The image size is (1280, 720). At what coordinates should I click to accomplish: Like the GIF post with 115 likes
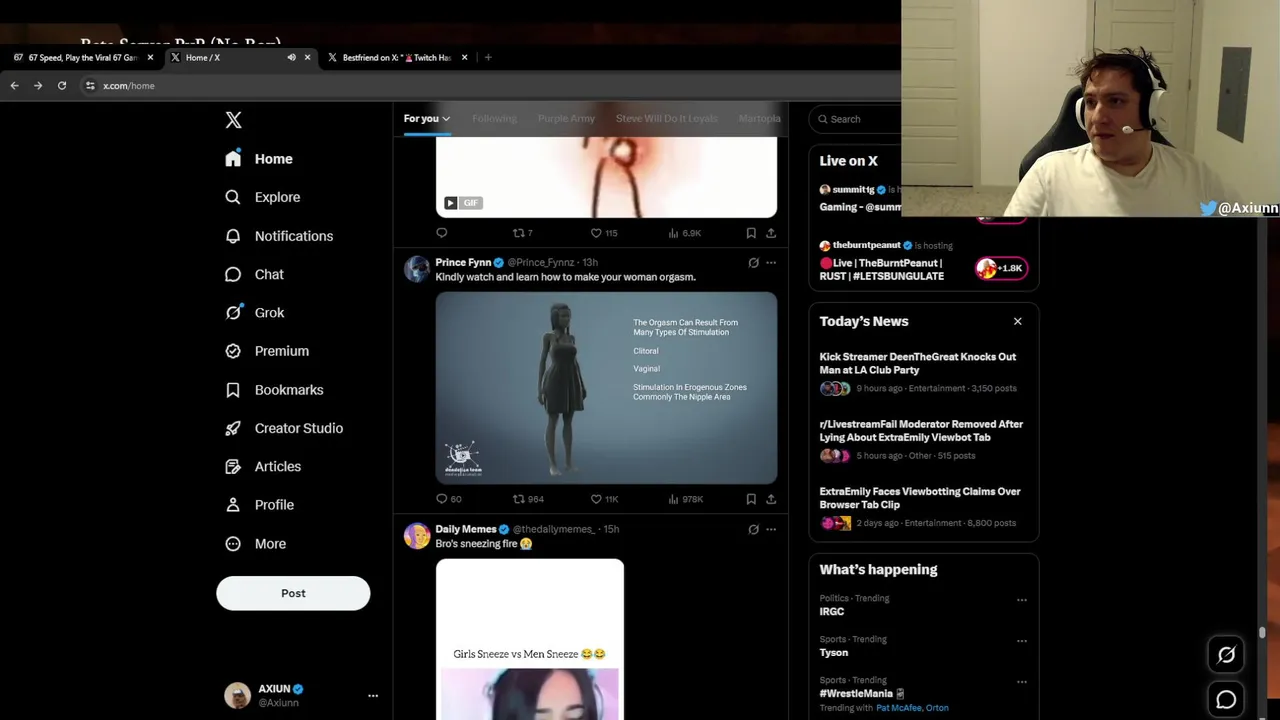pos(604,233)
